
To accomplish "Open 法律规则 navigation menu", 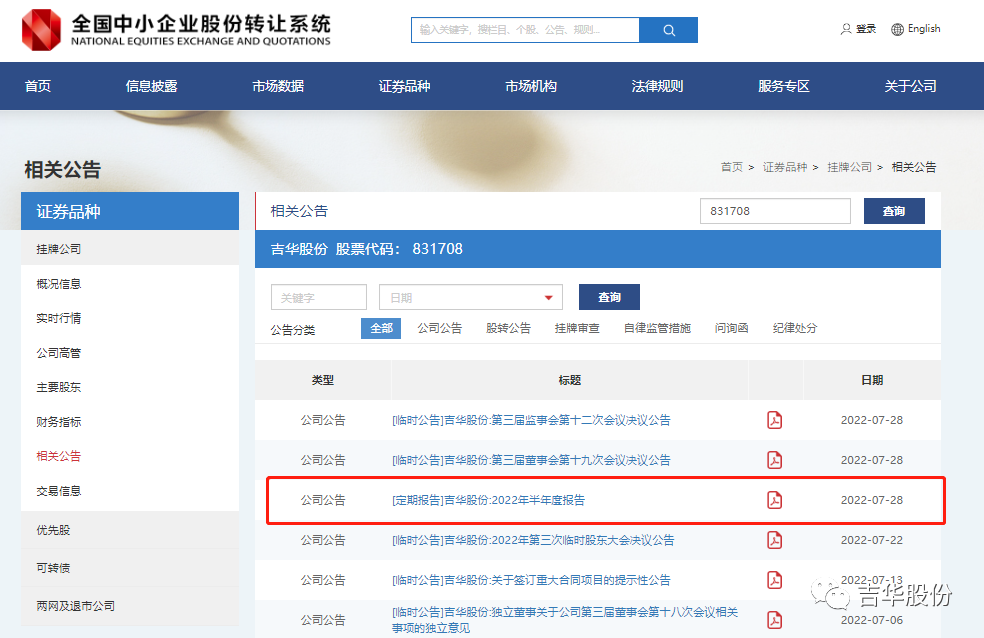I will [x=657, y=86].
